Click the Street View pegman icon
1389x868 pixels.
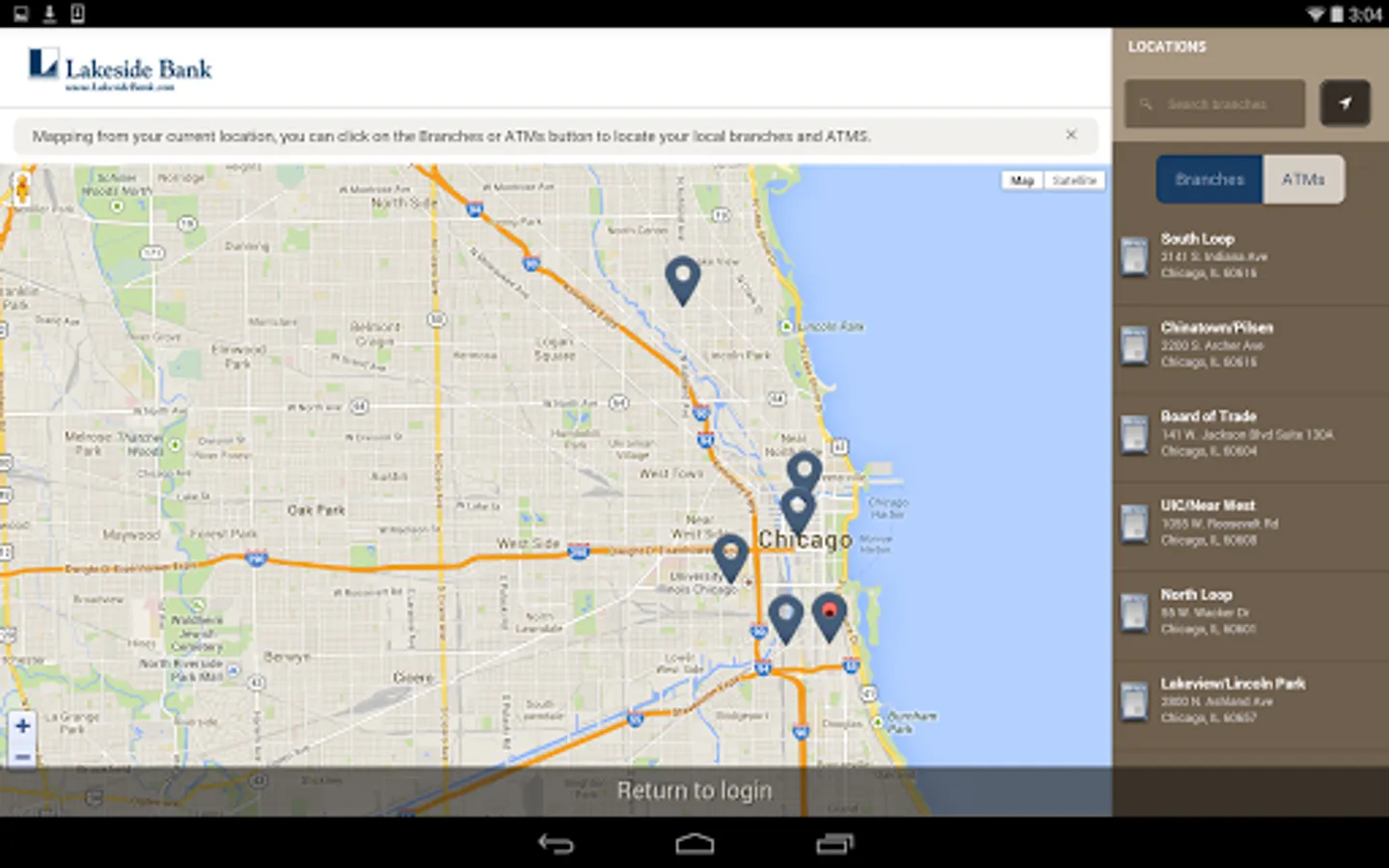pos(21,188)
